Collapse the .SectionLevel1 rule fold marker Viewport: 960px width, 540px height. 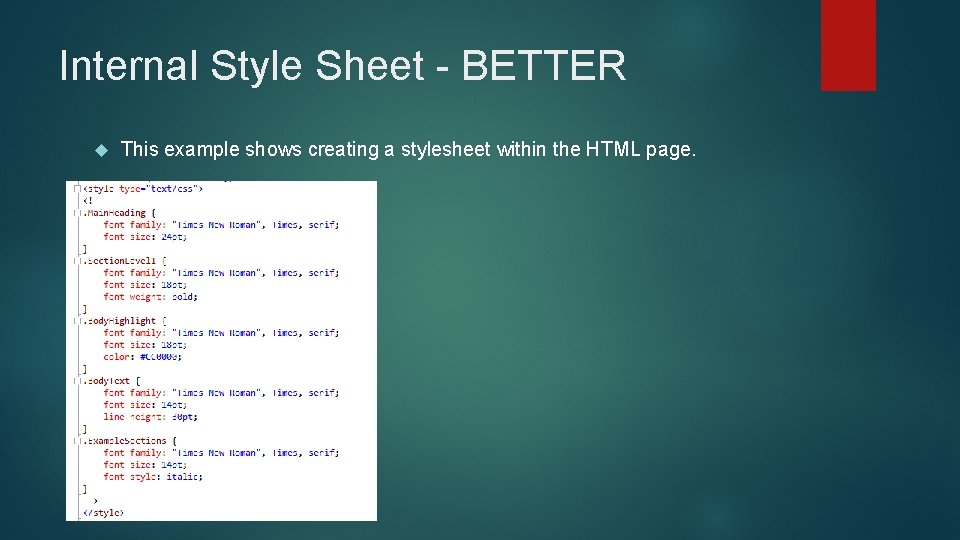point(77,261)
